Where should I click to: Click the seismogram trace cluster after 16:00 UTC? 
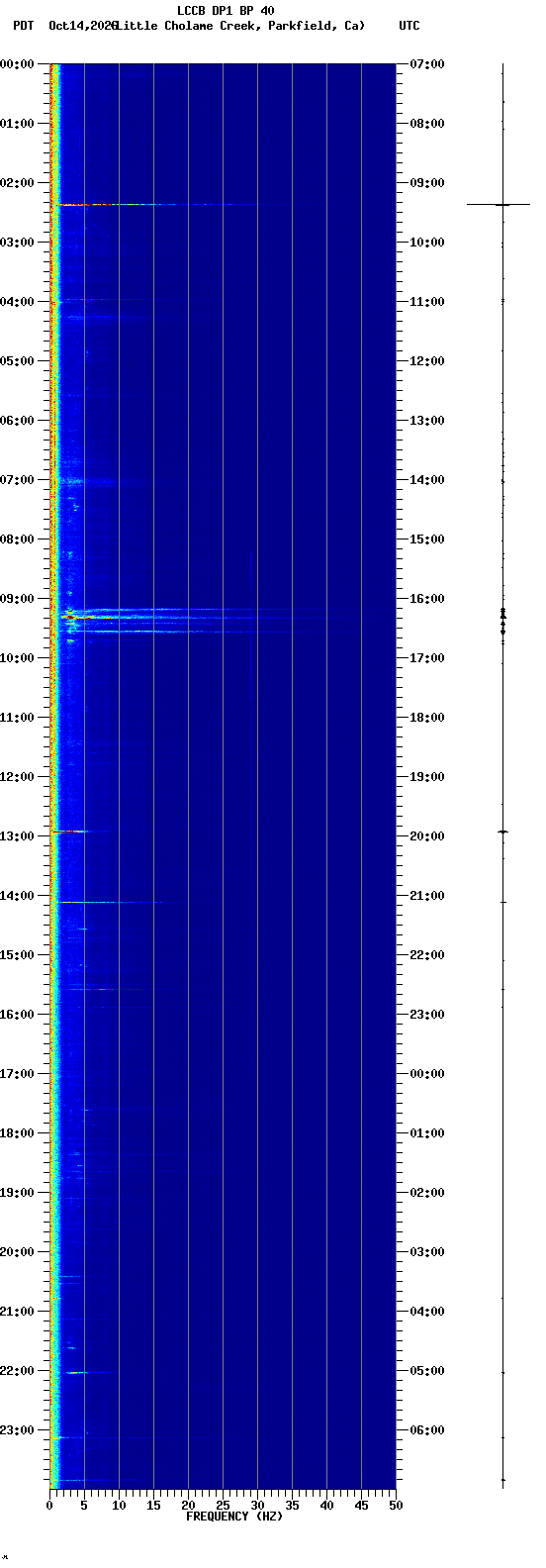click(502, 621)
